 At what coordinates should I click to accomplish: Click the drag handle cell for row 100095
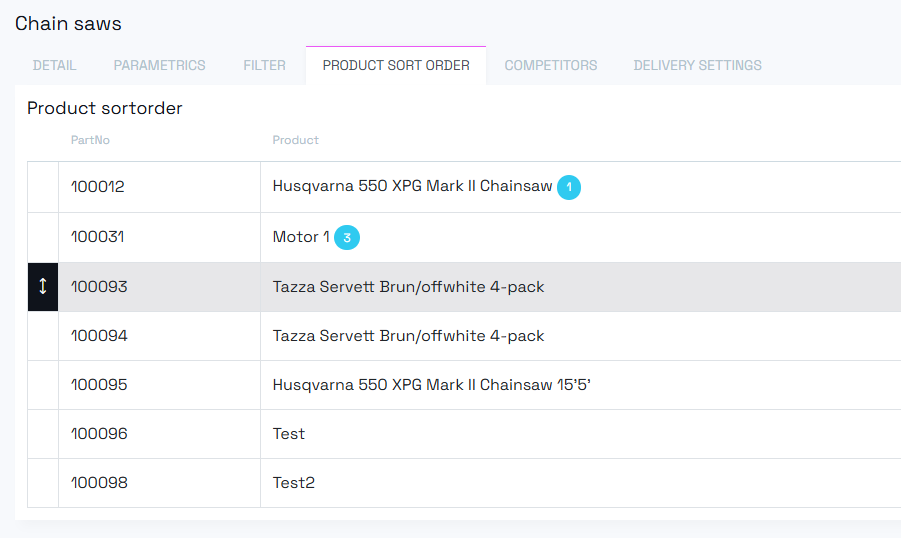[x=43, y=385]
